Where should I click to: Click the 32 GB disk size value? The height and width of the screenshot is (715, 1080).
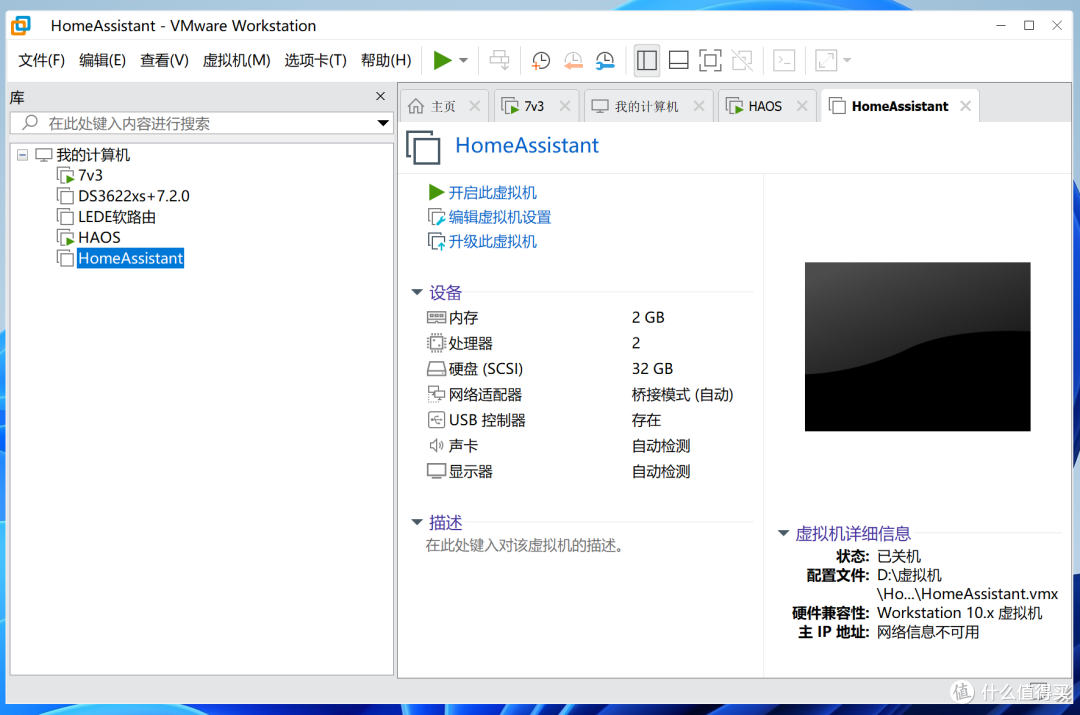652,369
